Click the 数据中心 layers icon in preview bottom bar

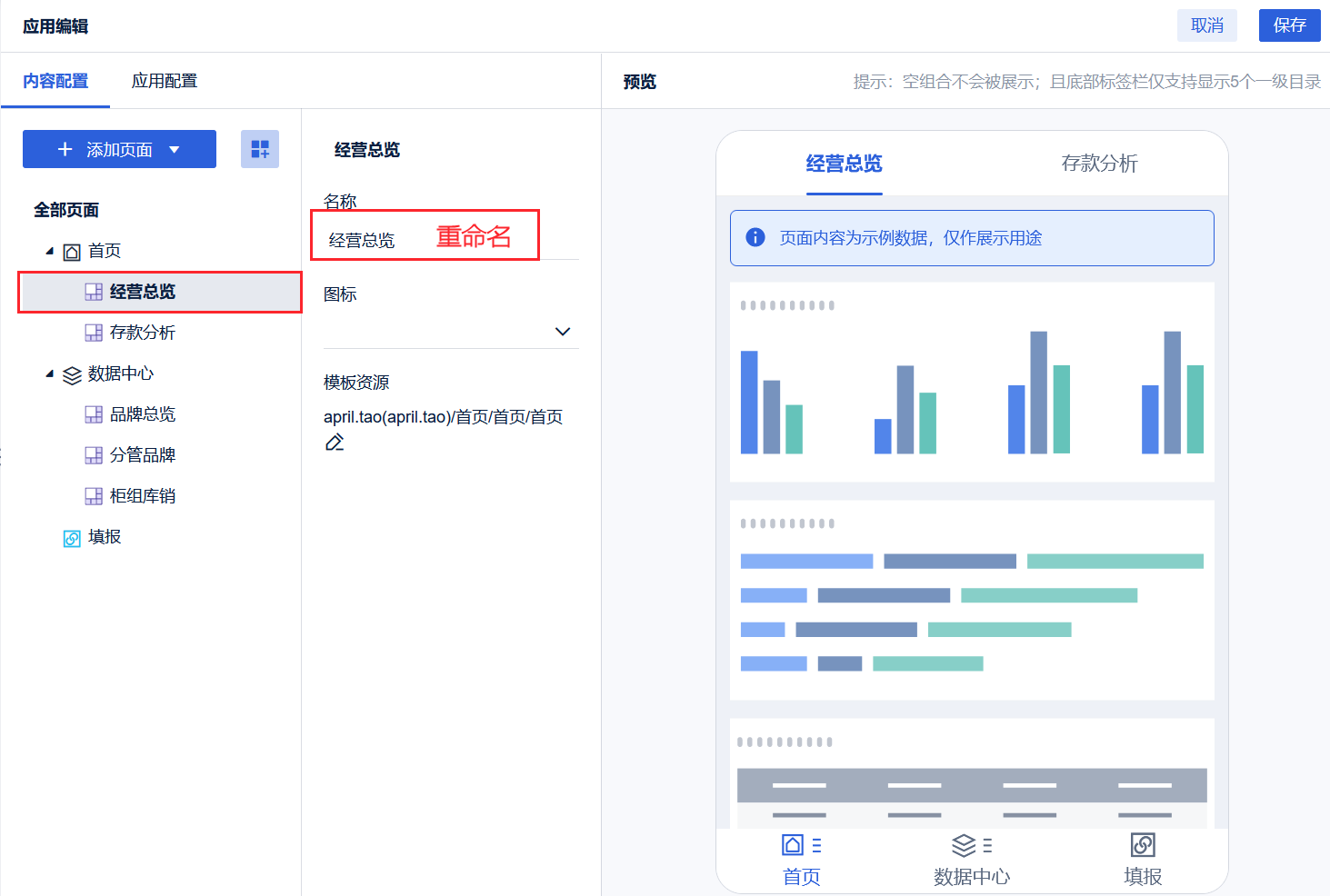tap(964, 845)
